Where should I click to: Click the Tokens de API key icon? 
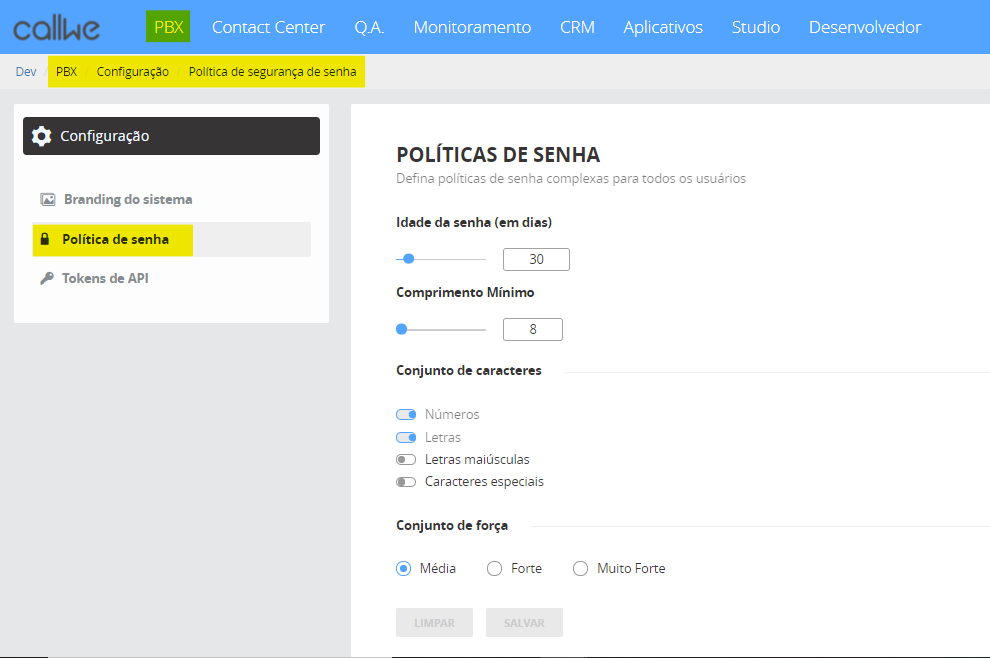click(x=47, y=279)
